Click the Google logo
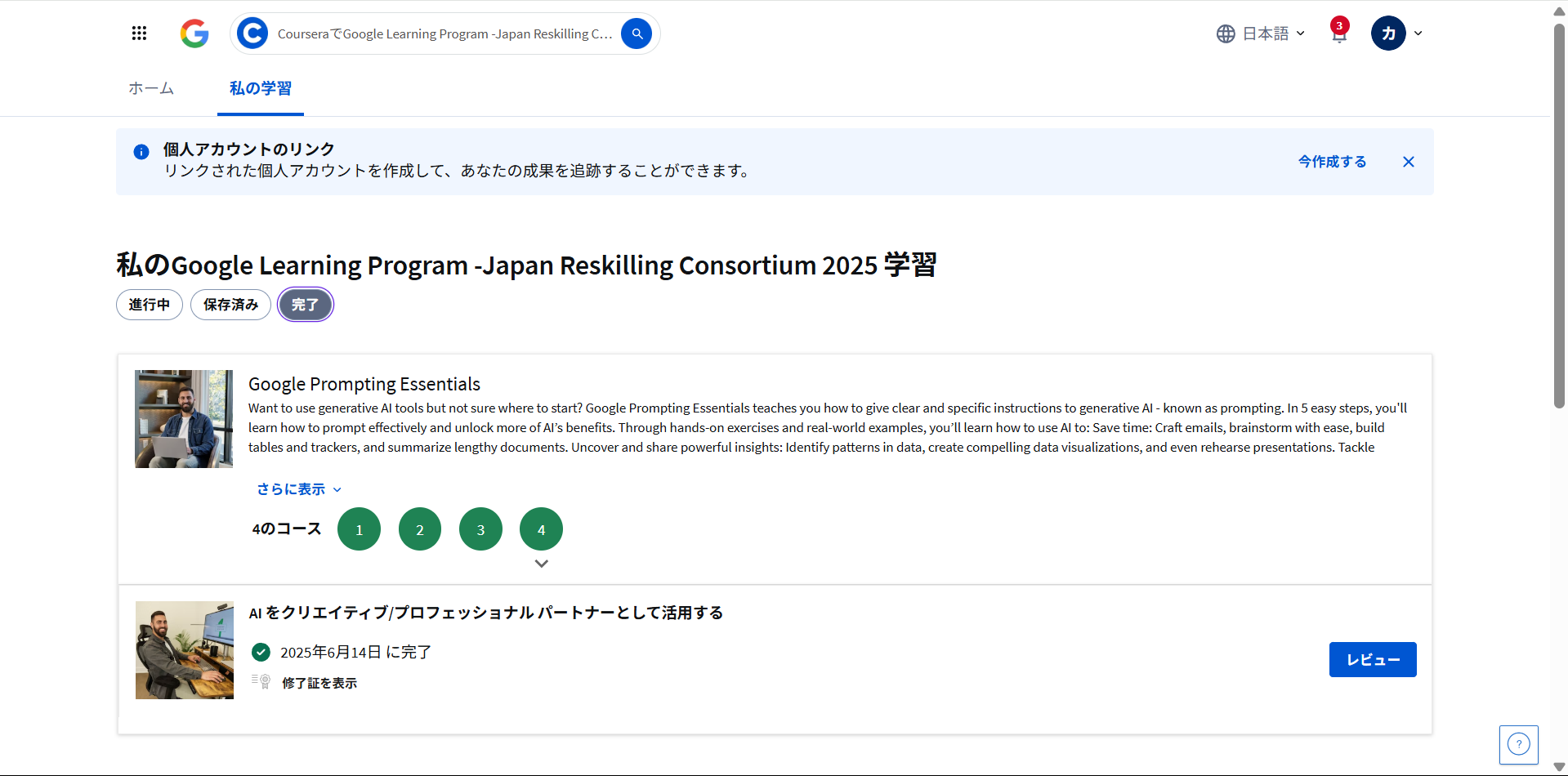This screenshot has height=776, width=1568. click(194, 33)
